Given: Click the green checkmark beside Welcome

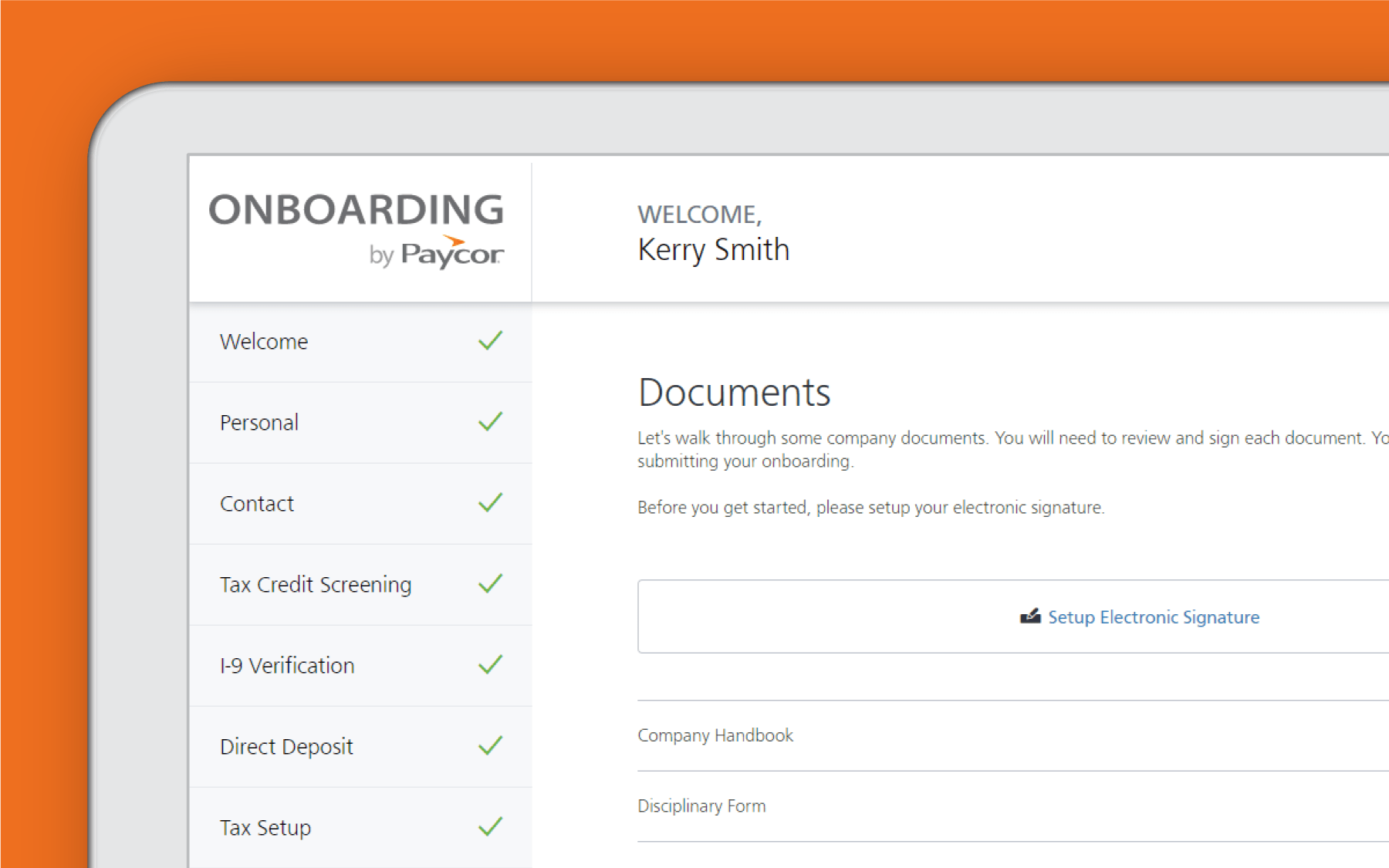Looking at the screenshot, I should tap(491, 340).
